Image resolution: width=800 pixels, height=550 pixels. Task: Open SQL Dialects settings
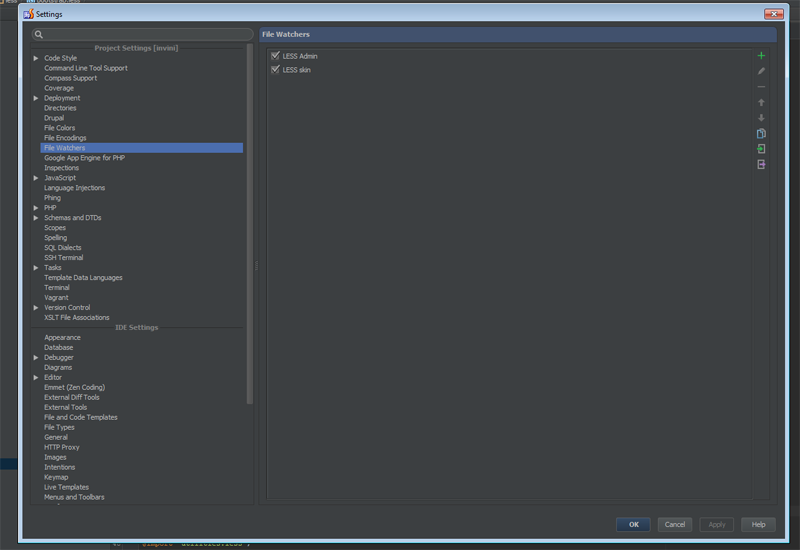pos(62,247)
